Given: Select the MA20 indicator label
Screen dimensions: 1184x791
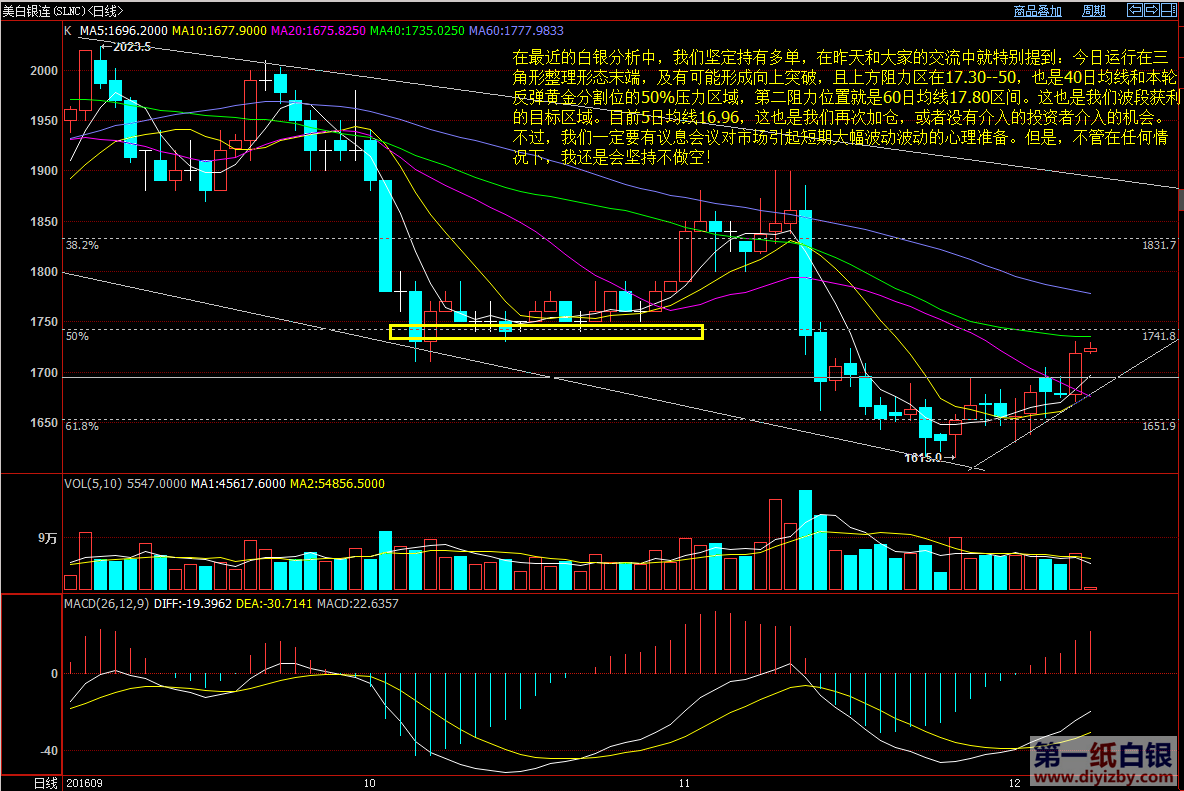Looking at the screenshot, I should 316,31.
